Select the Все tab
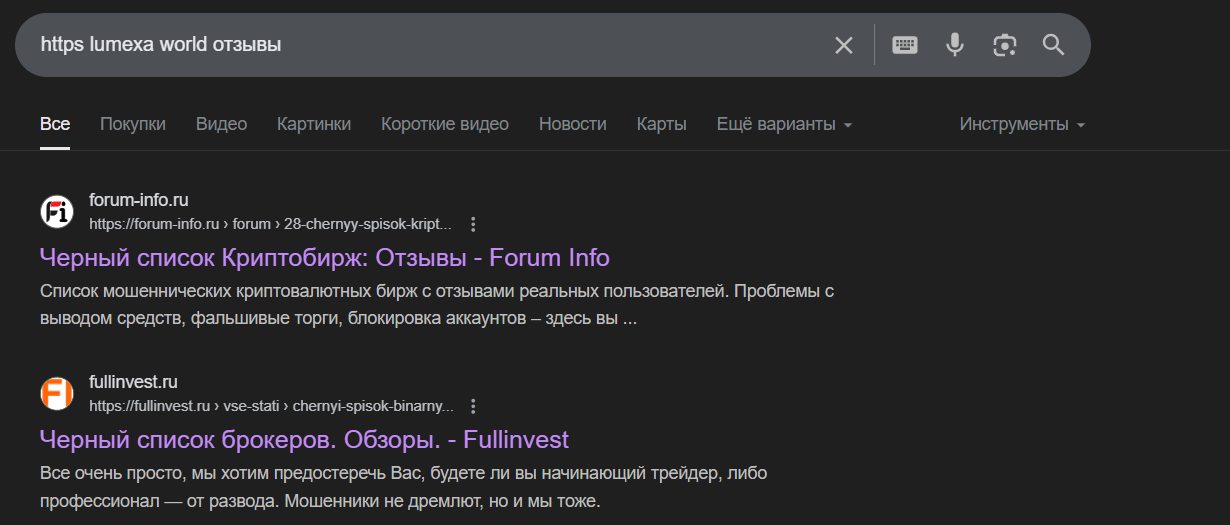Image resolution: width=1230 pixels, height=525 pixels. coord(55,124)
